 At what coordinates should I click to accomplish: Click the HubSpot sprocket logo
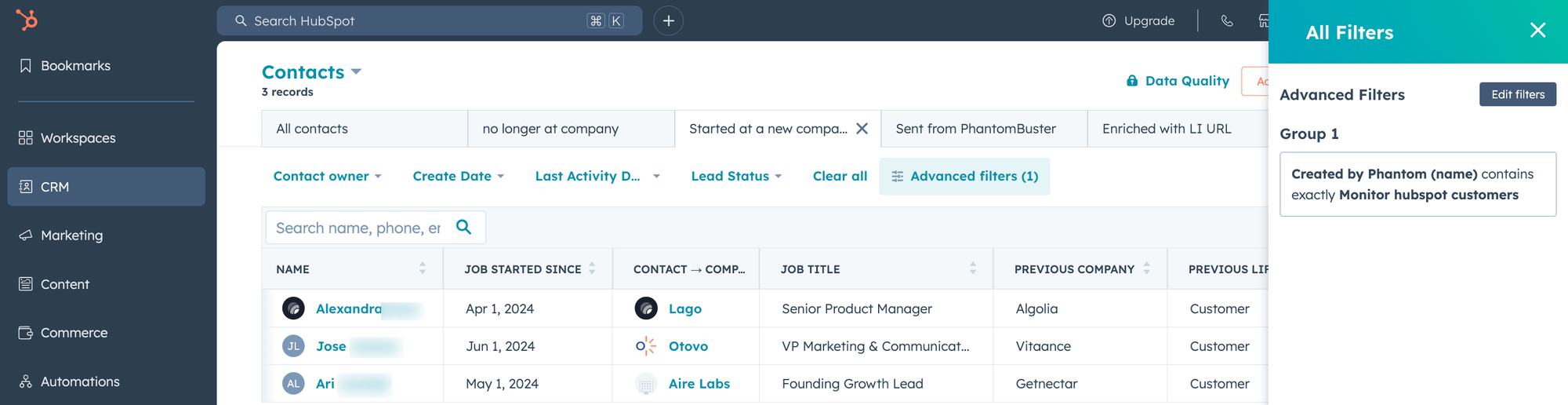(x=27, y=20)
